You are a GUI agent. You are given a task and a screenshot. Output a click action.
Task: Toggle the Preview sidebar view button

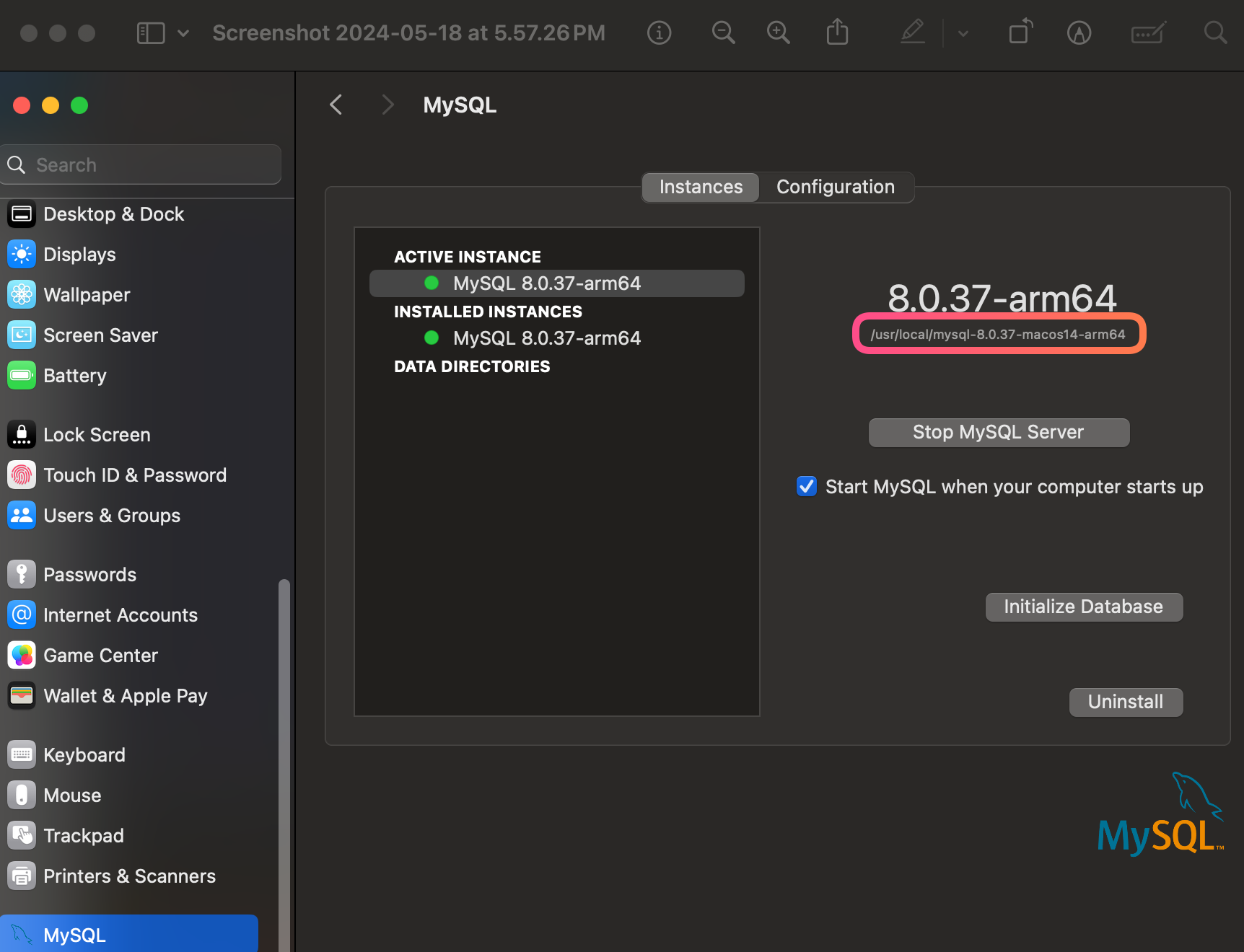151,33
